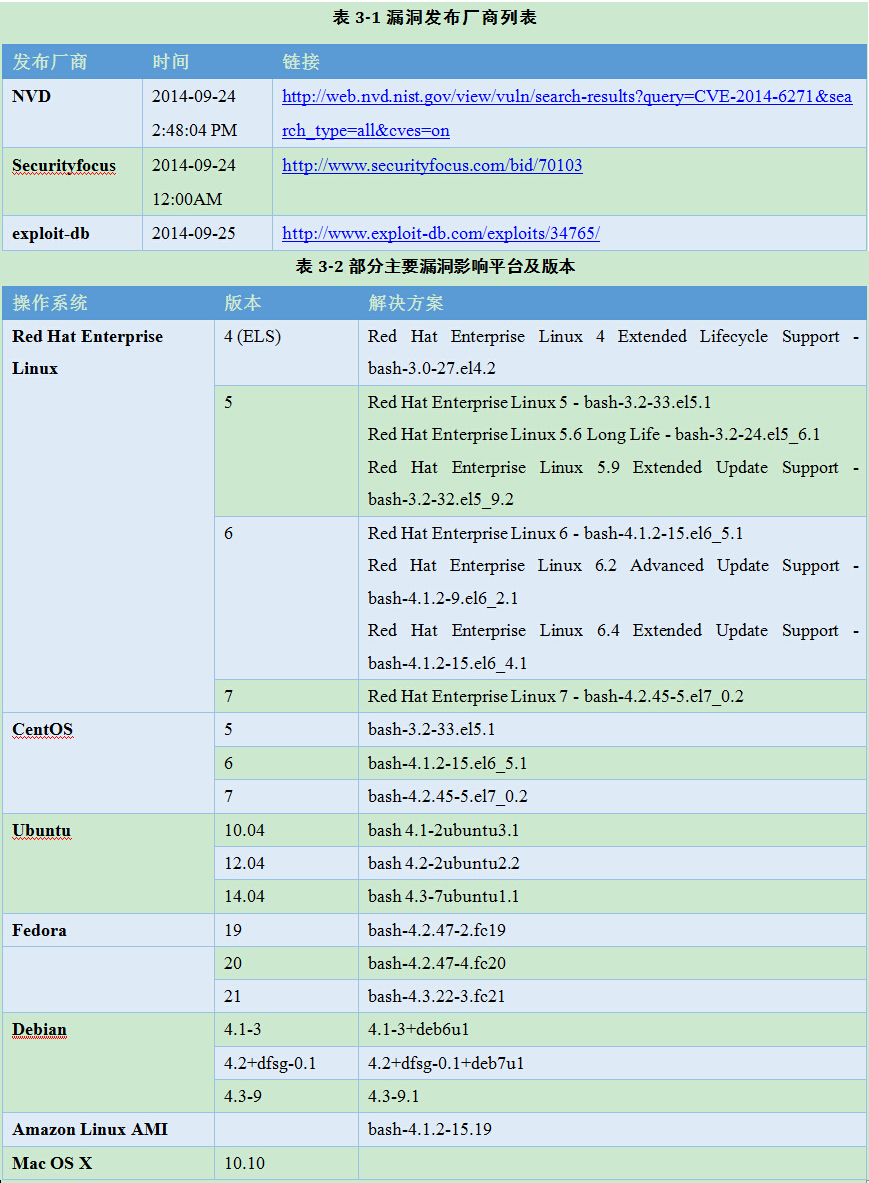Click the 12:00AM time text
869x1183 pixels.
187,199
